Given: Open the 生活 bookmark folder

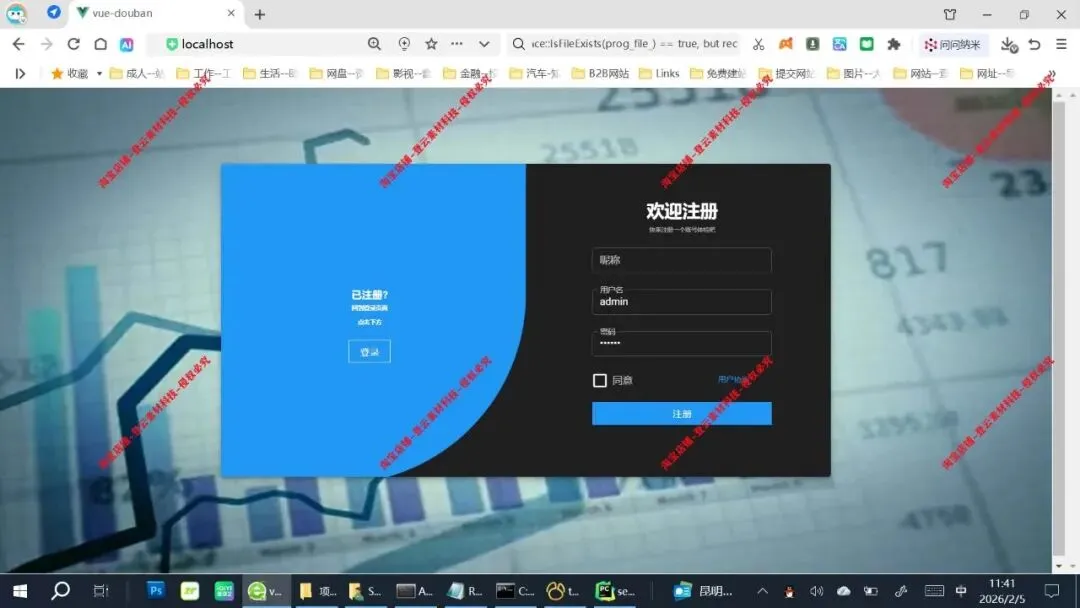Looking at the screenshot, I should click(269, 73).
